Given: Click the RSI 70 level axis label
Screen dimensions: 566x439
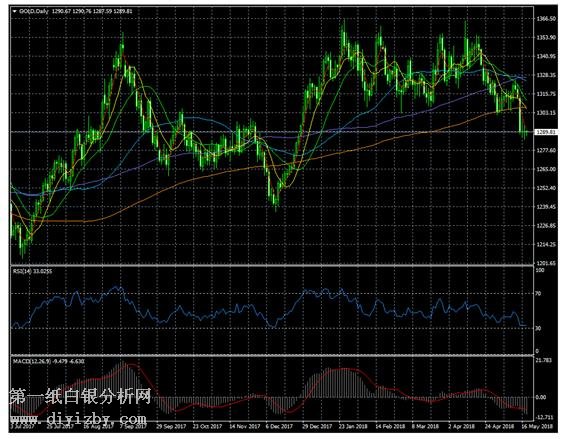Looking at the screenshot, I should [x=538, y=294].
